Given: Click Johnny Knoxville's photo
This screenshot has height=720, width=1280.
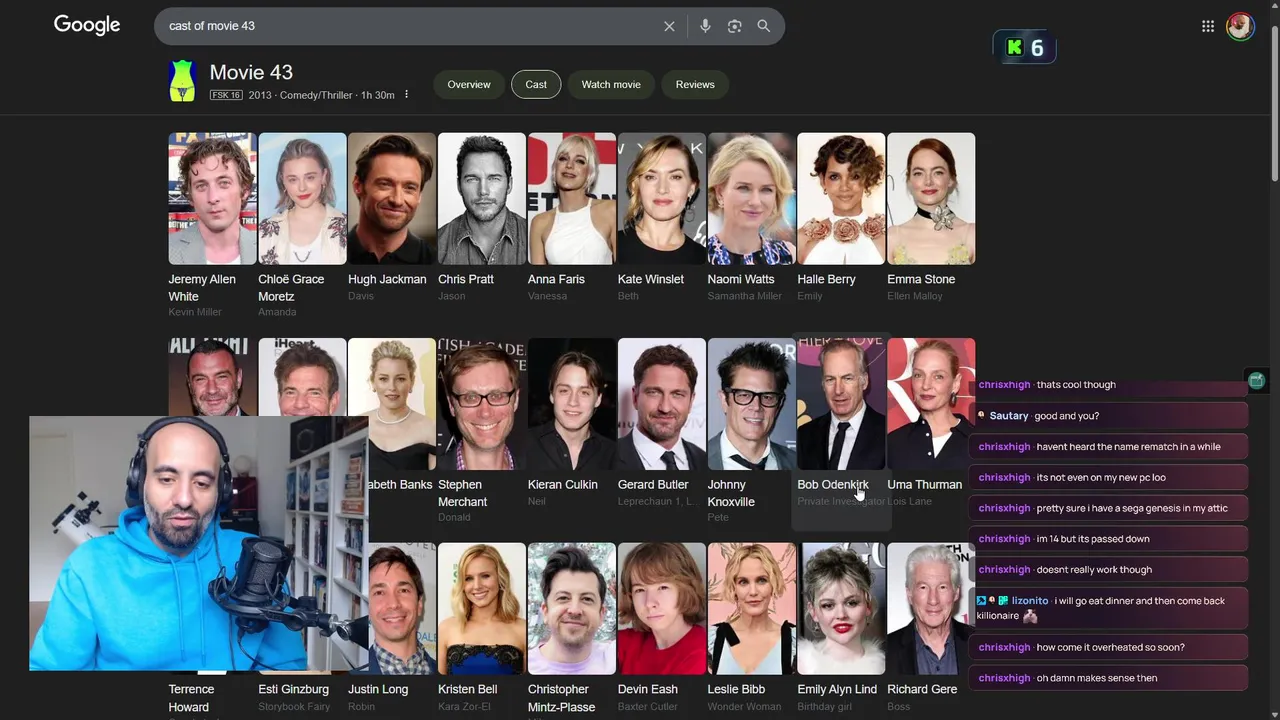Looking at the screenshot, I should coord(751,404).
